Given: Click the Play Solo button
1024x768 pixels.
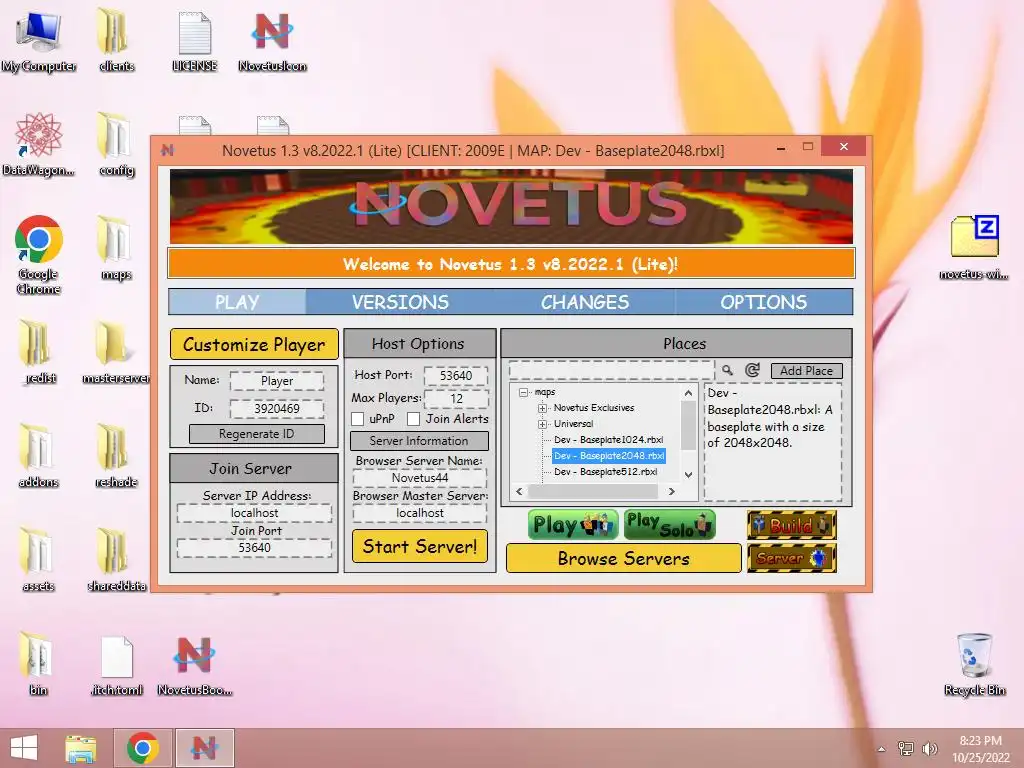Looking at the screenshot, I should (x=669, y=525).
